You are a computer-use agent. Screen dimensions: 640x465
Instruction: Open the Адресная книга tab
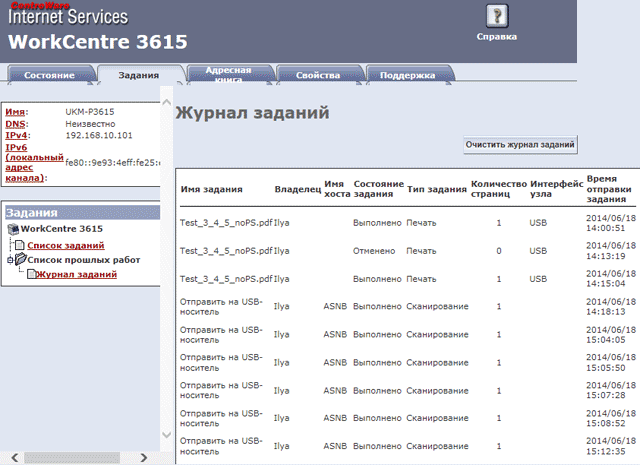(227, 75)
